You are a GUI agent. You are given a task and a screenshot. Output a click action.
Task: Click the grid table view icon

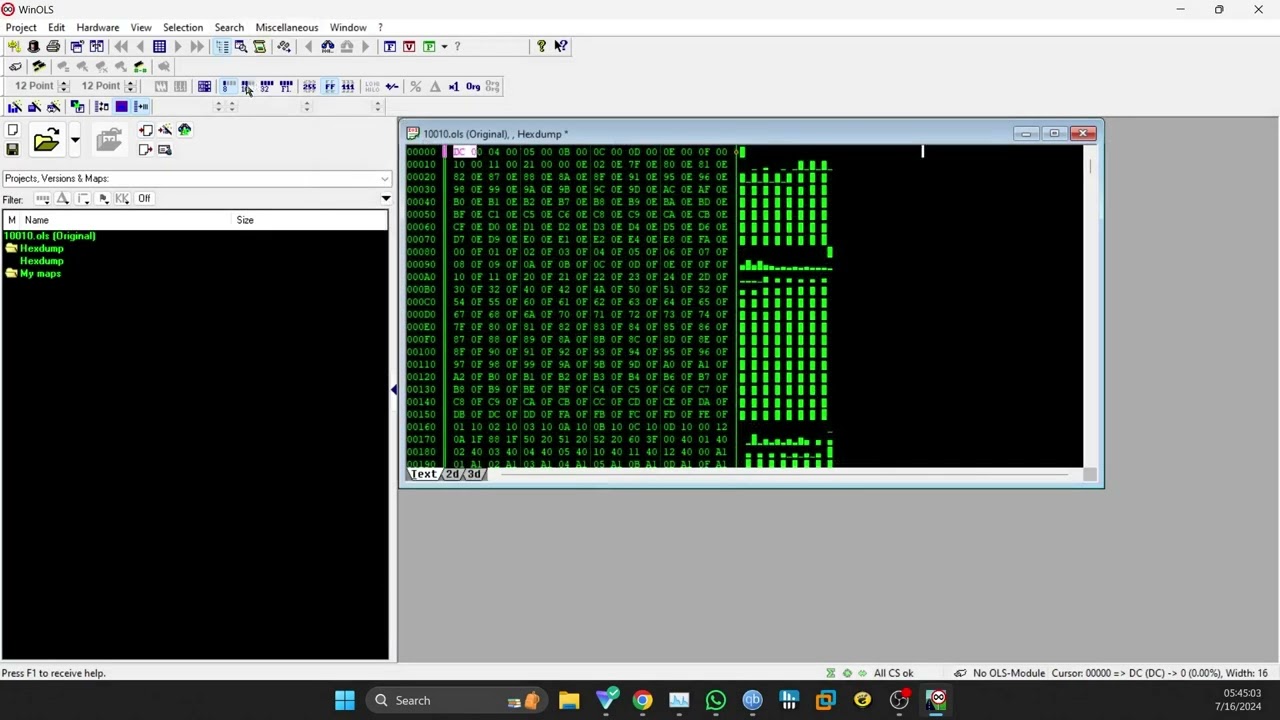[x=159, y=46]
